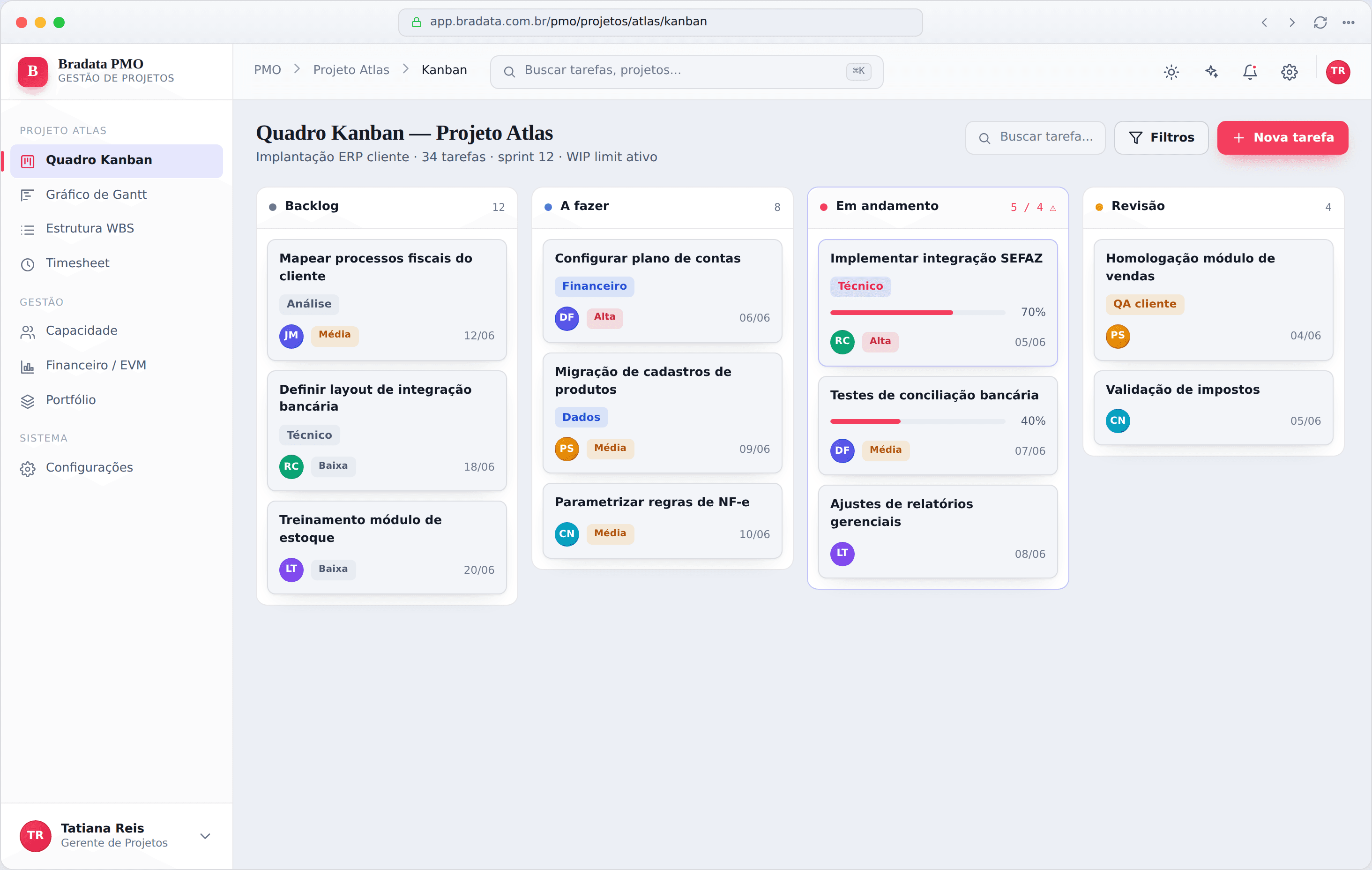Screen dimensions: 1372x870
Task: Click Baixa priority on Treinamento card
Action: (x=333, y=569)
